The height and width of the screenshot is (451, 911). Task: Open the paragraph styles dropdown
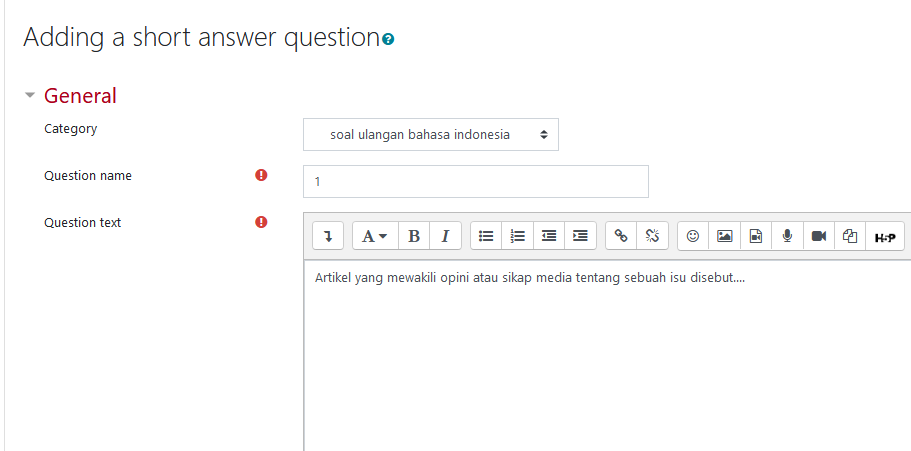(x=375, y=236)
